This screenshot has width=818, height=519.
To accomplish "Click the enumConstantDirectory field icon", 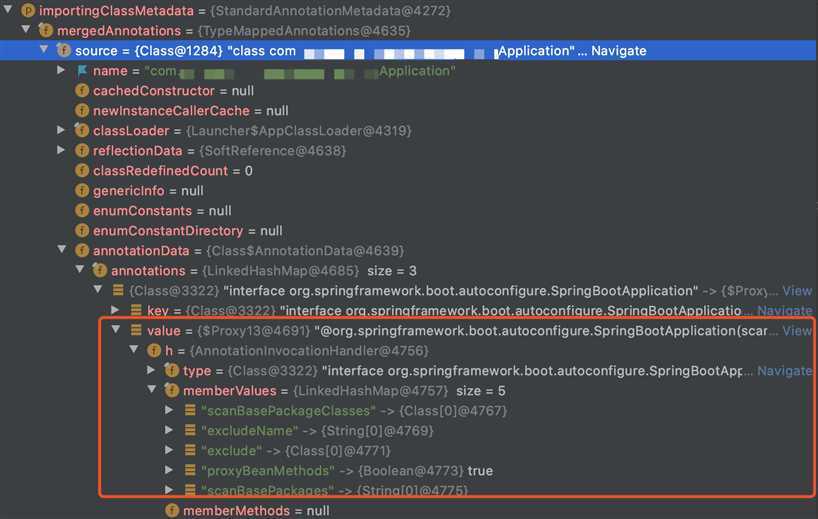I will point(82,230).
